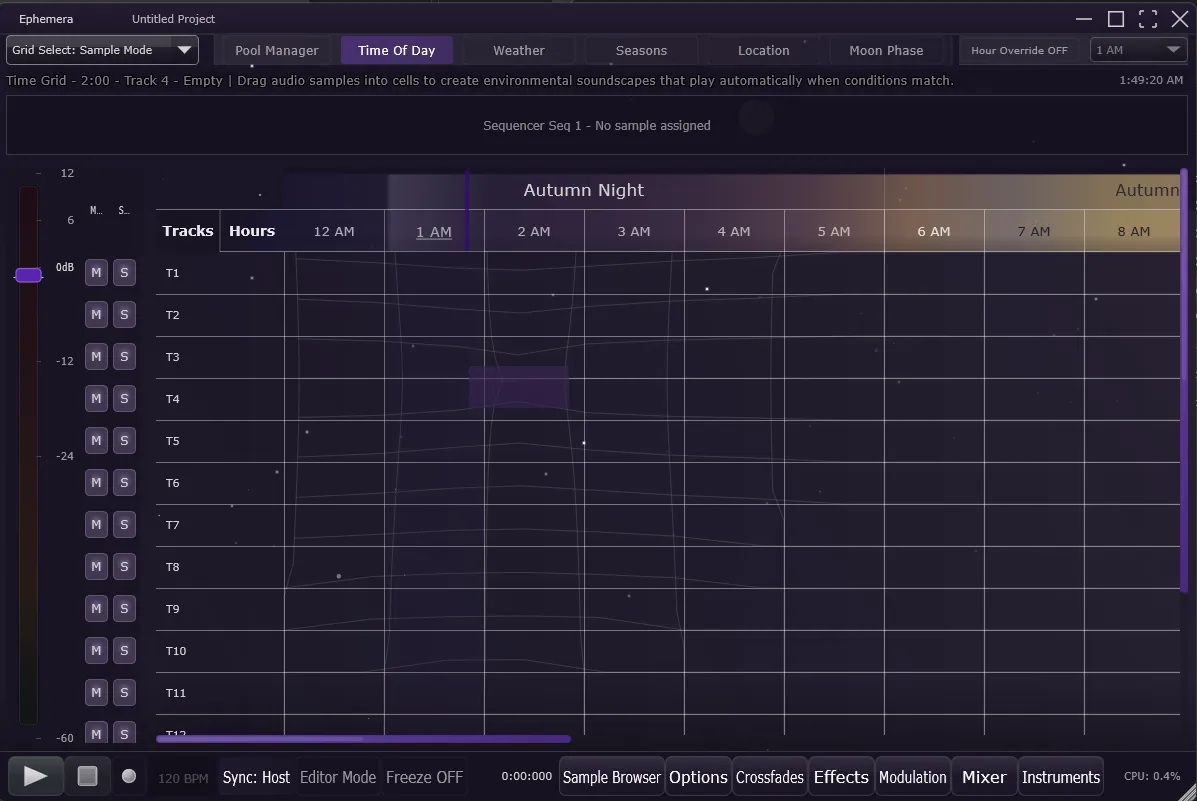This screenshot has height=801, width=1197.
Task: Mute track T3
Action: pyautogui.click(x=96, y=356)
